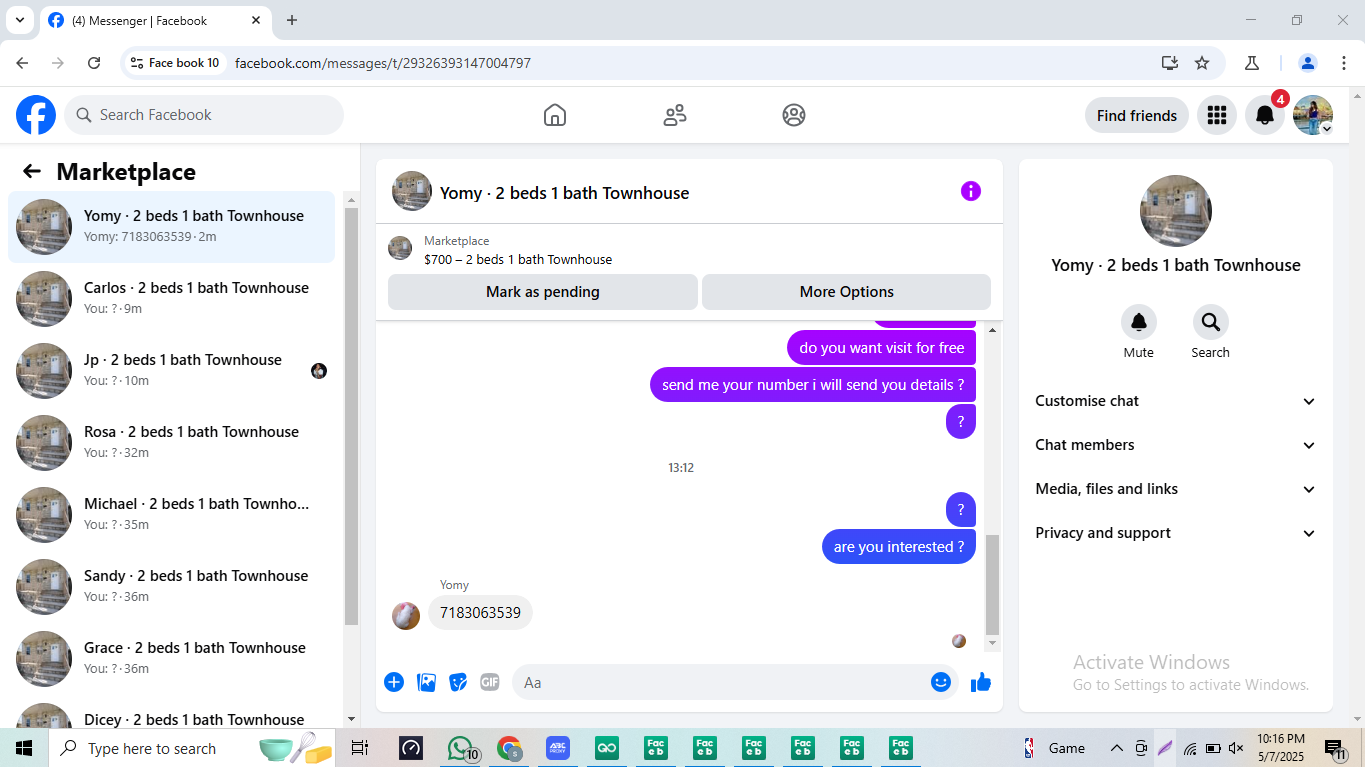Expand the Customise chat section
This screenshot has height=767, width=1365.
[x=1176, y=401]
